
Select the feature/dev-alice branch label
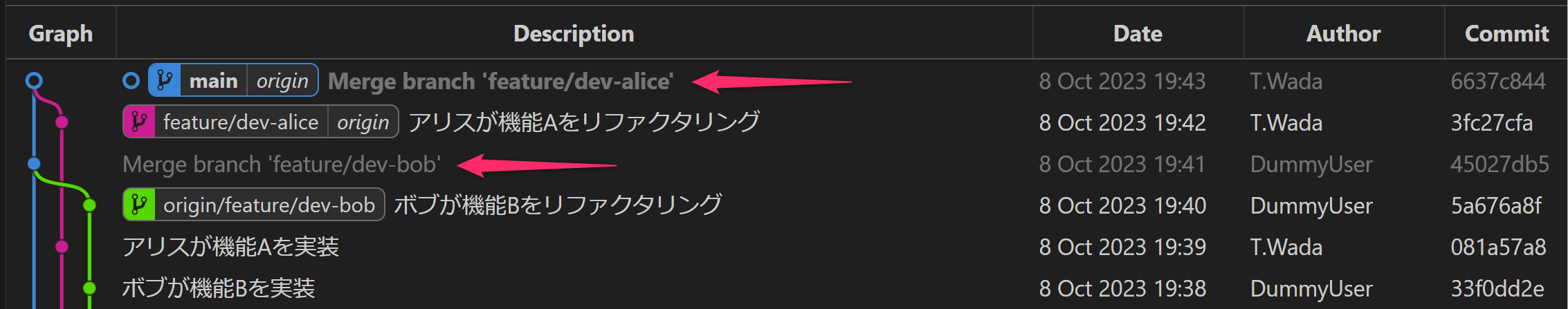point(240,122)
